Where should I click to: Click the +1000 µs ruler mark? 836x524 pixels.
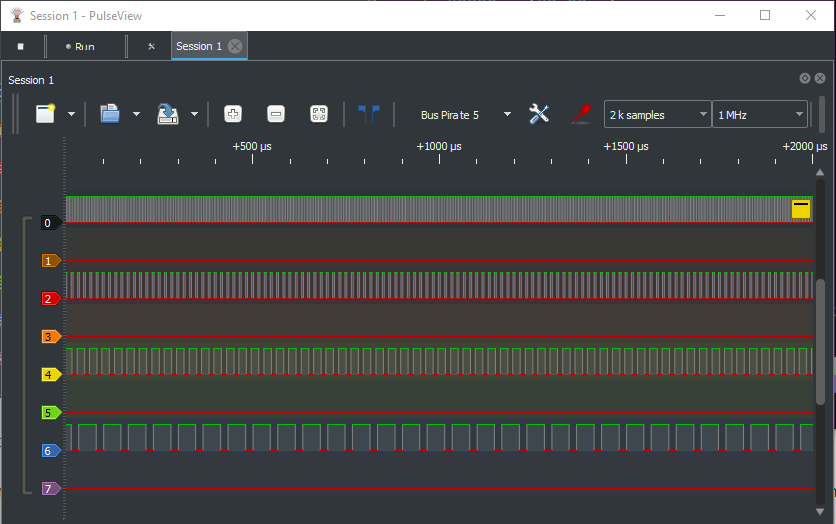point(439,146)
